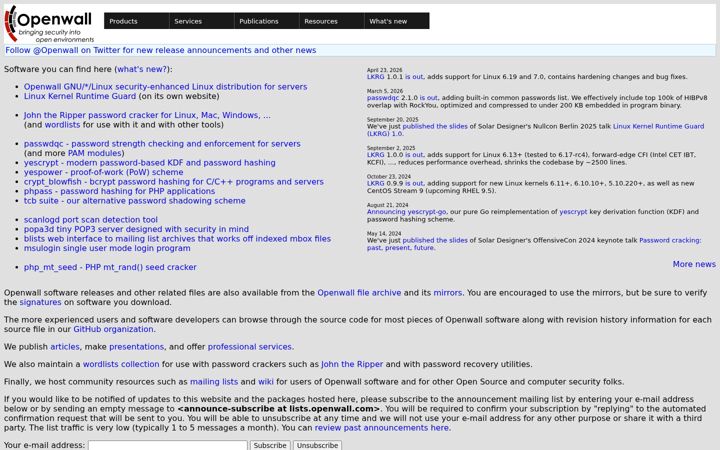
Task: Open review past announcements here link
Action: [x=382, y=428]
